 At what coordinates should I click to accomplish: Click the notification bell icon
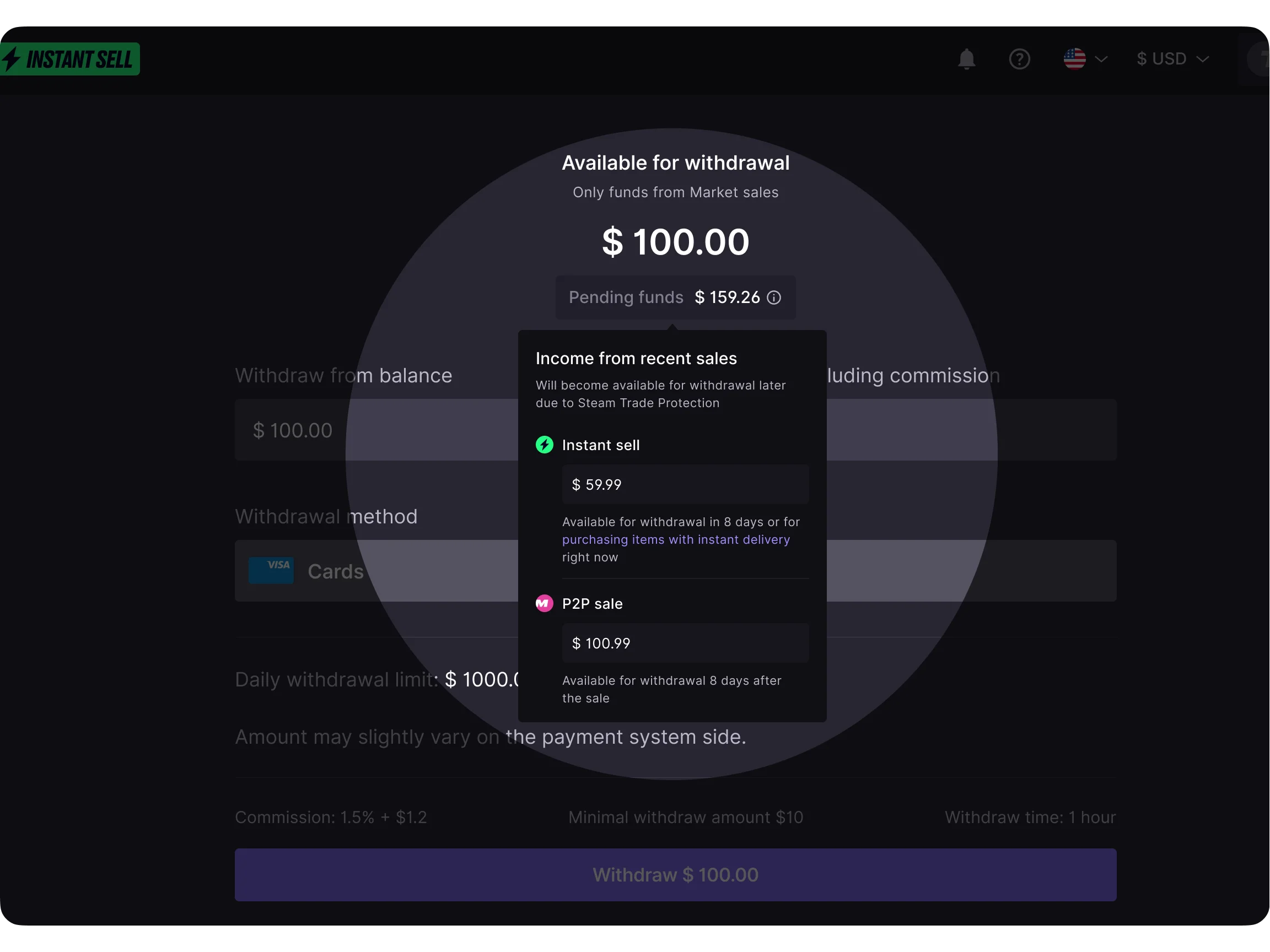(x=967, y=58)
